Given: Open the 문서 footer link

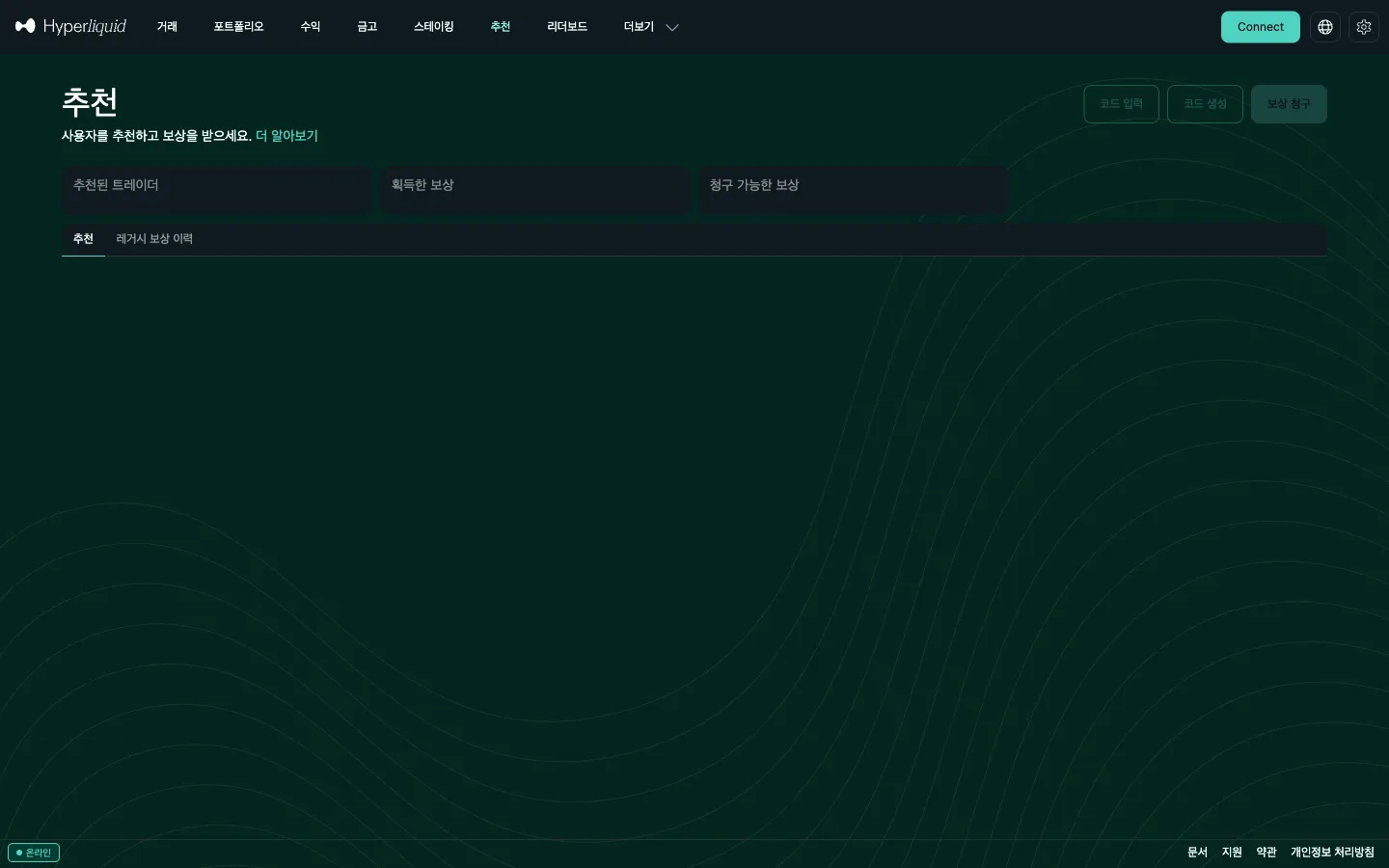Looking at the screenshot, I should (1197, 853).
